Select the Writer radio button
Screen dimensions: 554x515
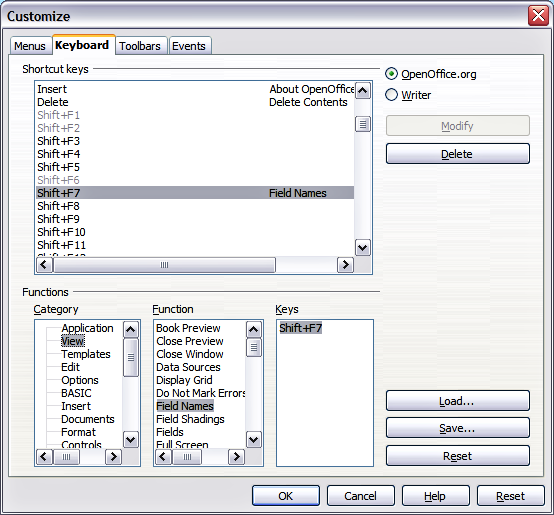391,95
